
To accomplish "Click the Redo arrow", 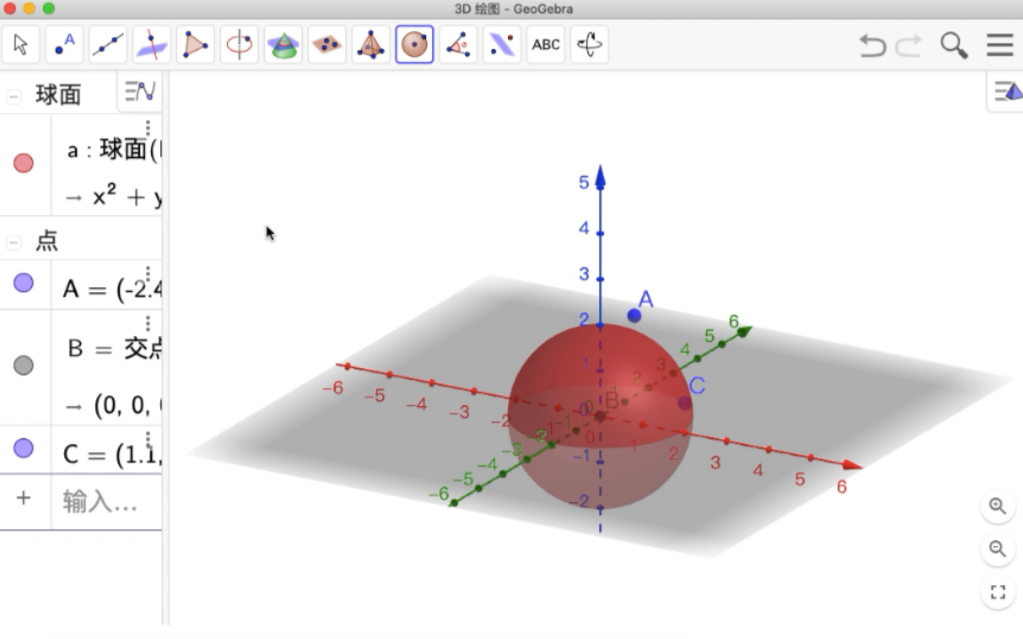I will point(908,46).
